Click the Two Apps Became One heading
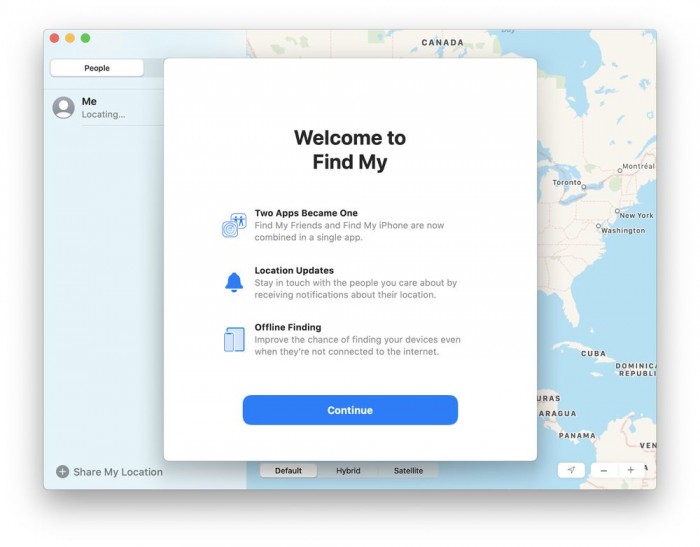 pyautogui.click(x=306, y=213)
